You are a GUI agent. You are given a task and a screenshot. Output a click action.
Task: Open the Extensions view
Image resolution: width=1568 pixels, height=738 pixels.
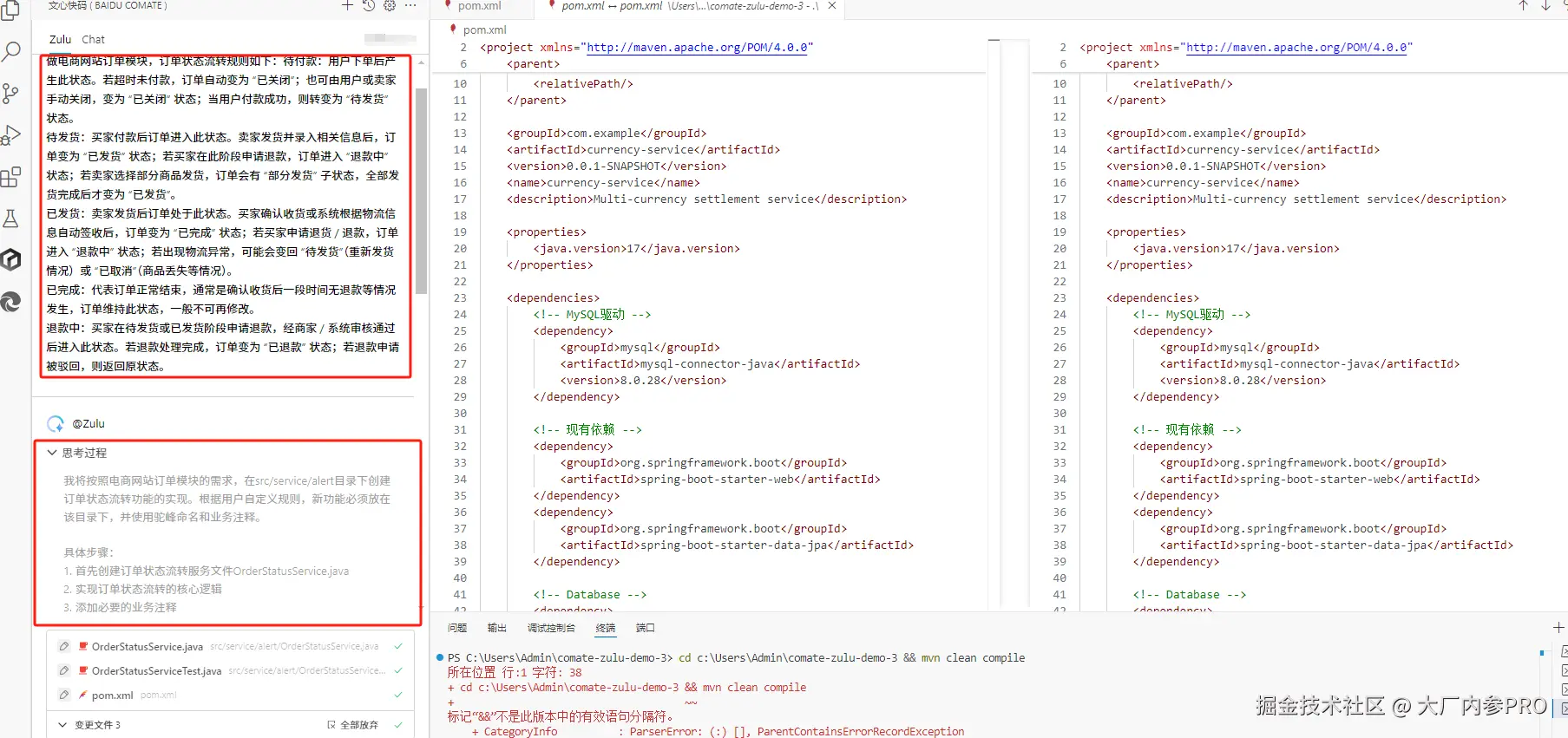10,177
